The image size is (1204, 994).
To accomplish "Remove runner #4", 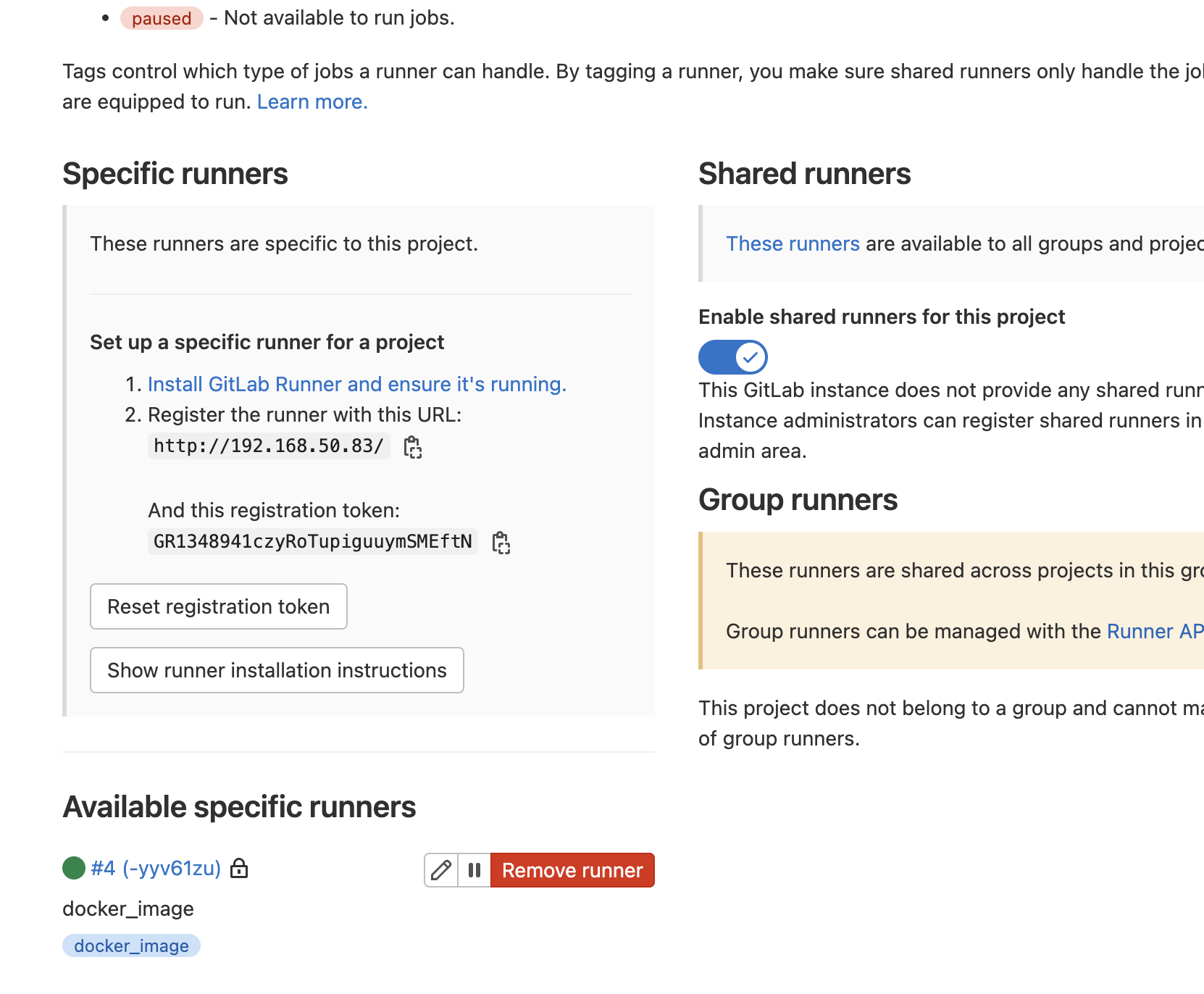I will click(x=572, y=870).
